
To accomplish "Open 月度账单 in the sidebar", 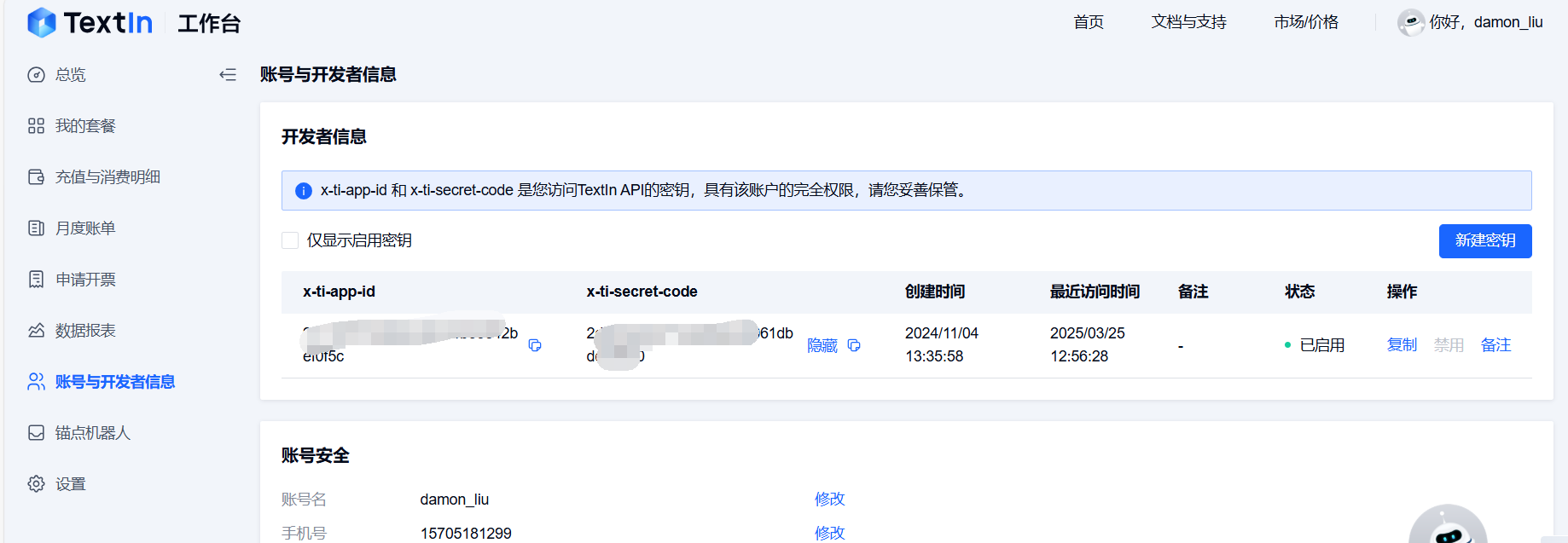I will point(85,228).
